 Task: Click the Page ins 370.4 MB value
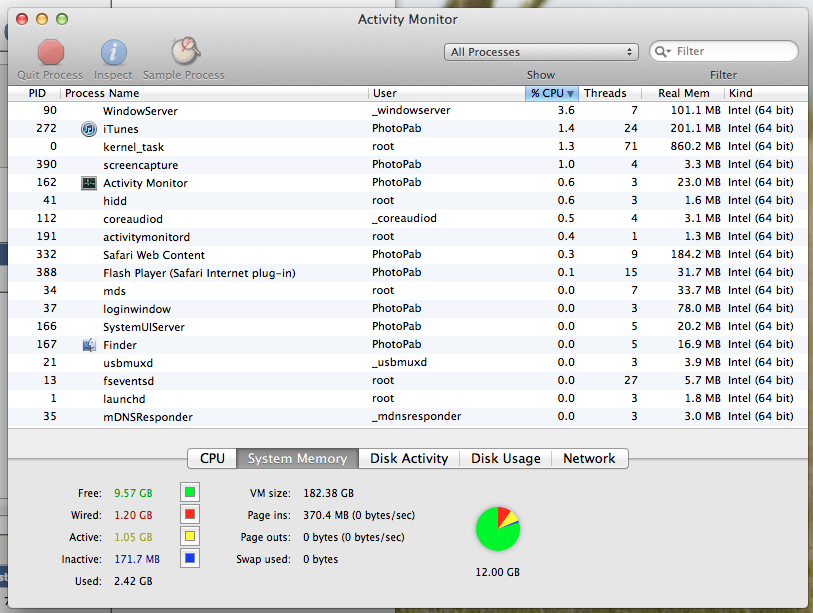(359, 516)
